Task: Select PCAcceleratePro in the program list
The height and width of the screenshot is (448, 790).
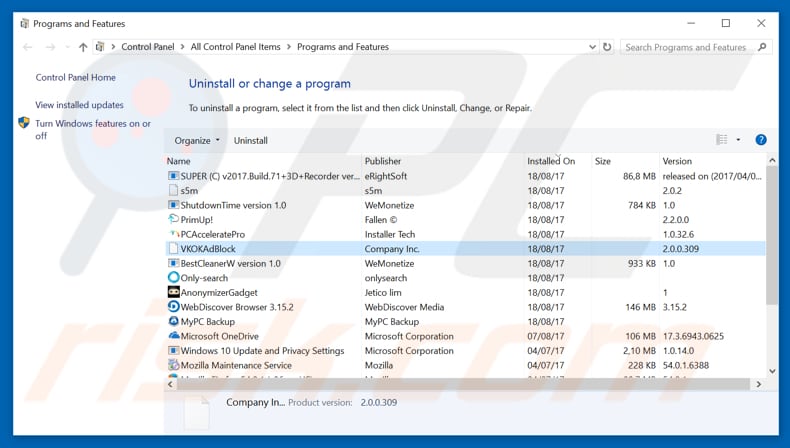Action: (213, 234)
